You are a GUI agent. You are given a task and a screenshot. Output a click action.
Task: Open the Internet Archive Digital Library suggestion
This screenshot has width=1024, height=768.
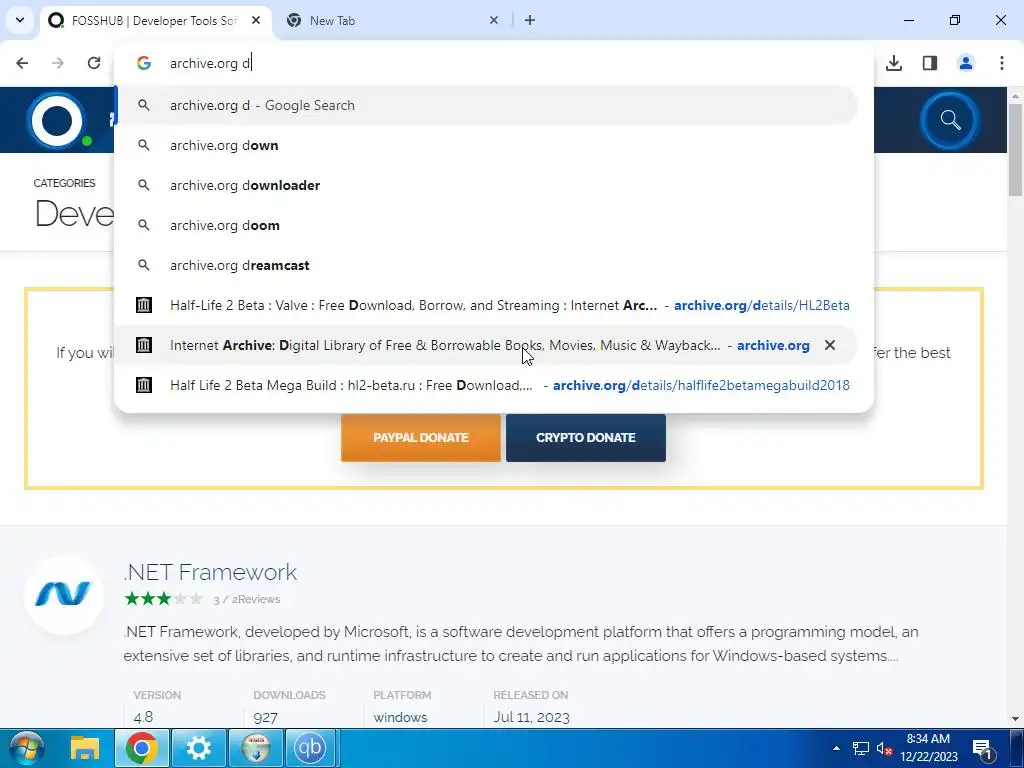(486, 345)
